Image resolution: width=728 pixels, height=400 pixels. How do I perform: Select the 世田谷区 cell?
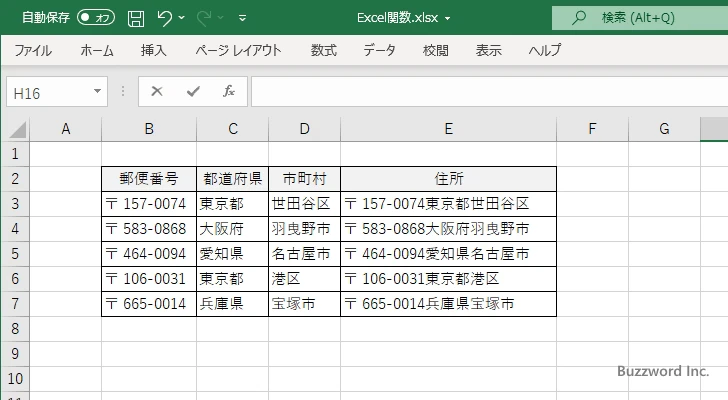(305, 204)
